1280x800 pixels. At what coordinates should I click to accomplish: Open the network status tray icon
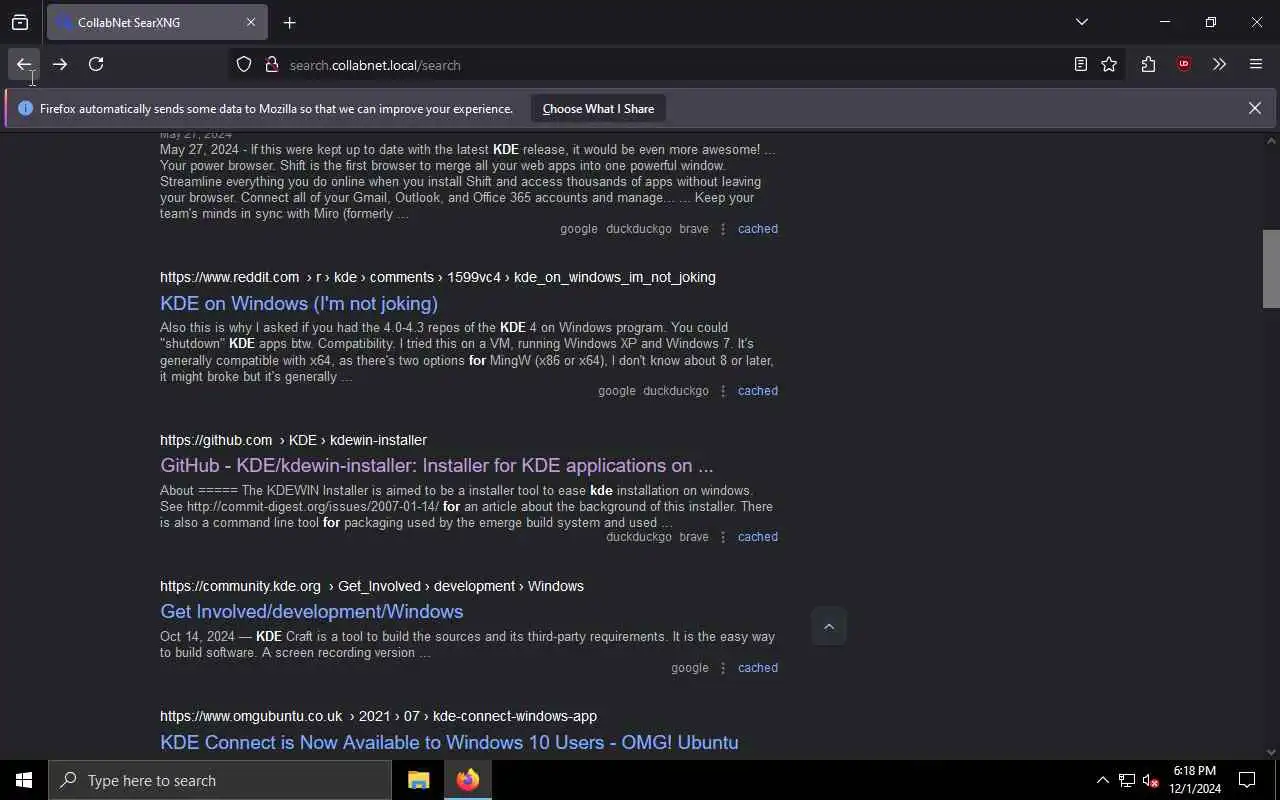[1127, 780]
